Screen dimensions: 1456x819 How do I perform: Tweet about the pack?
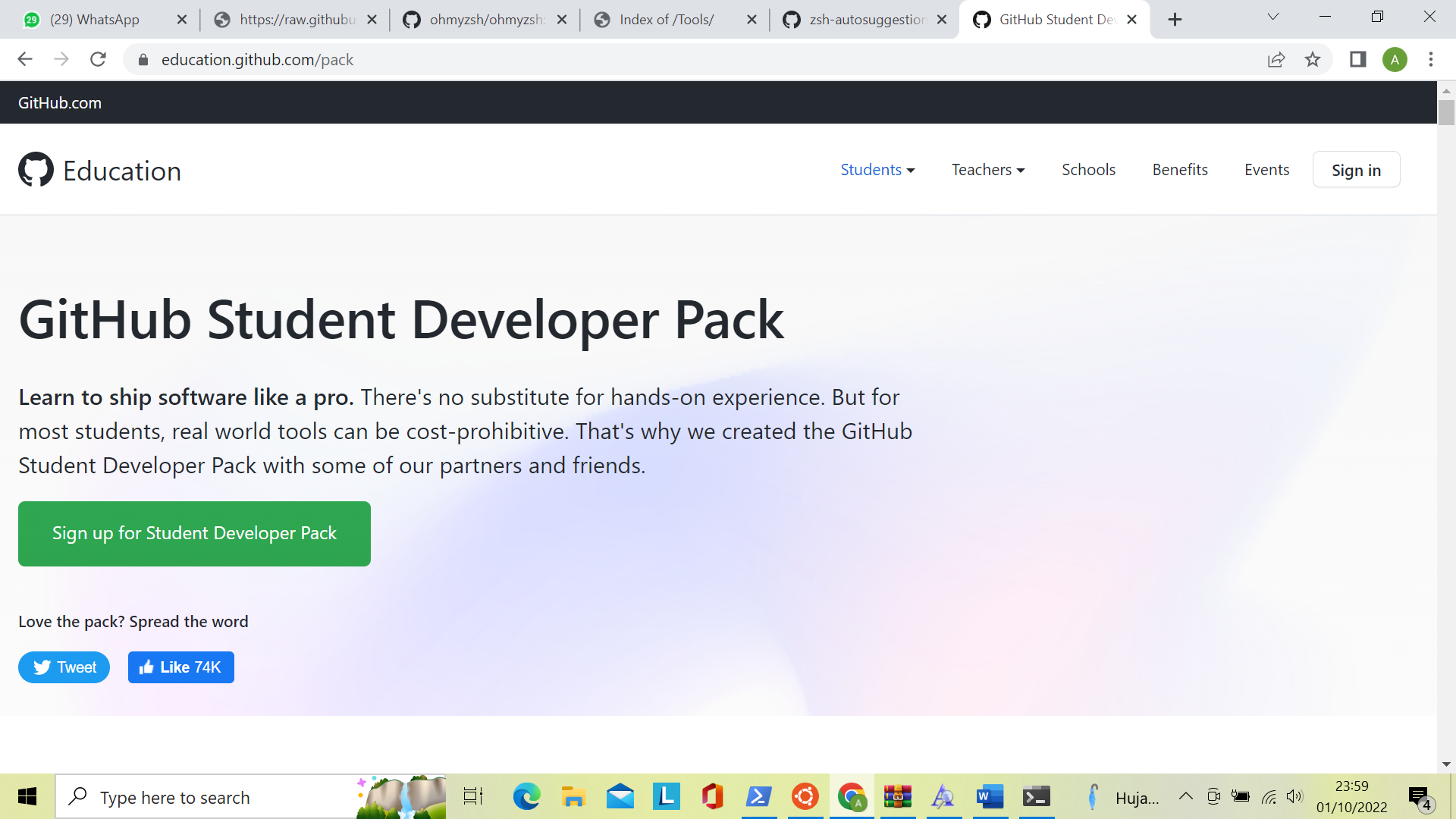[x=64, y=667]
